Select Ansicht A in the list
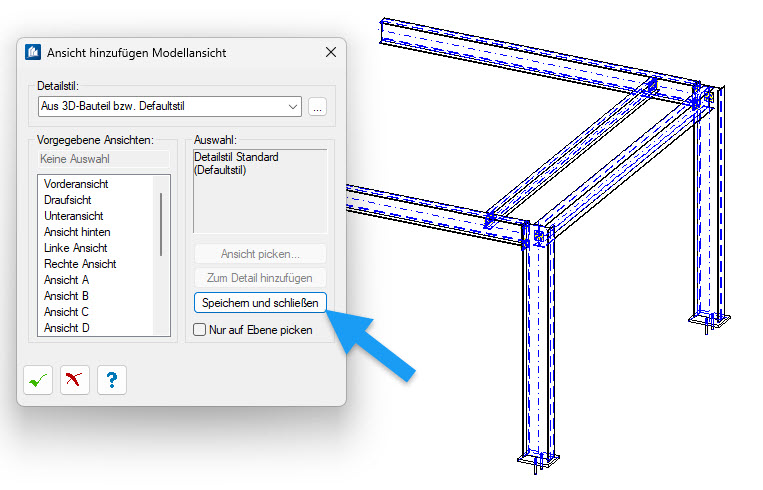The height and width of the screenshot is (490, 763). click(67, 280)
